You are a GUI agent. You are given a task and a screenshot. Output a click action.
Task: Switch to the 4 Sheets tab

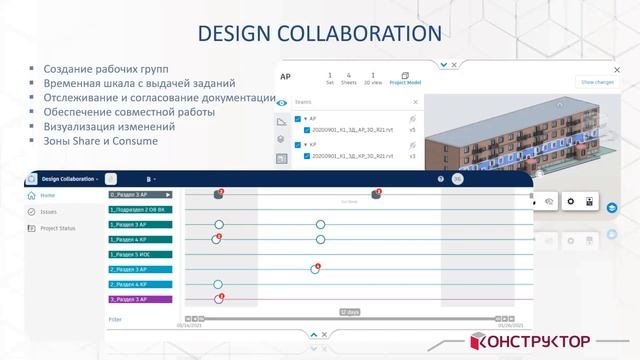tap(349, 78)
